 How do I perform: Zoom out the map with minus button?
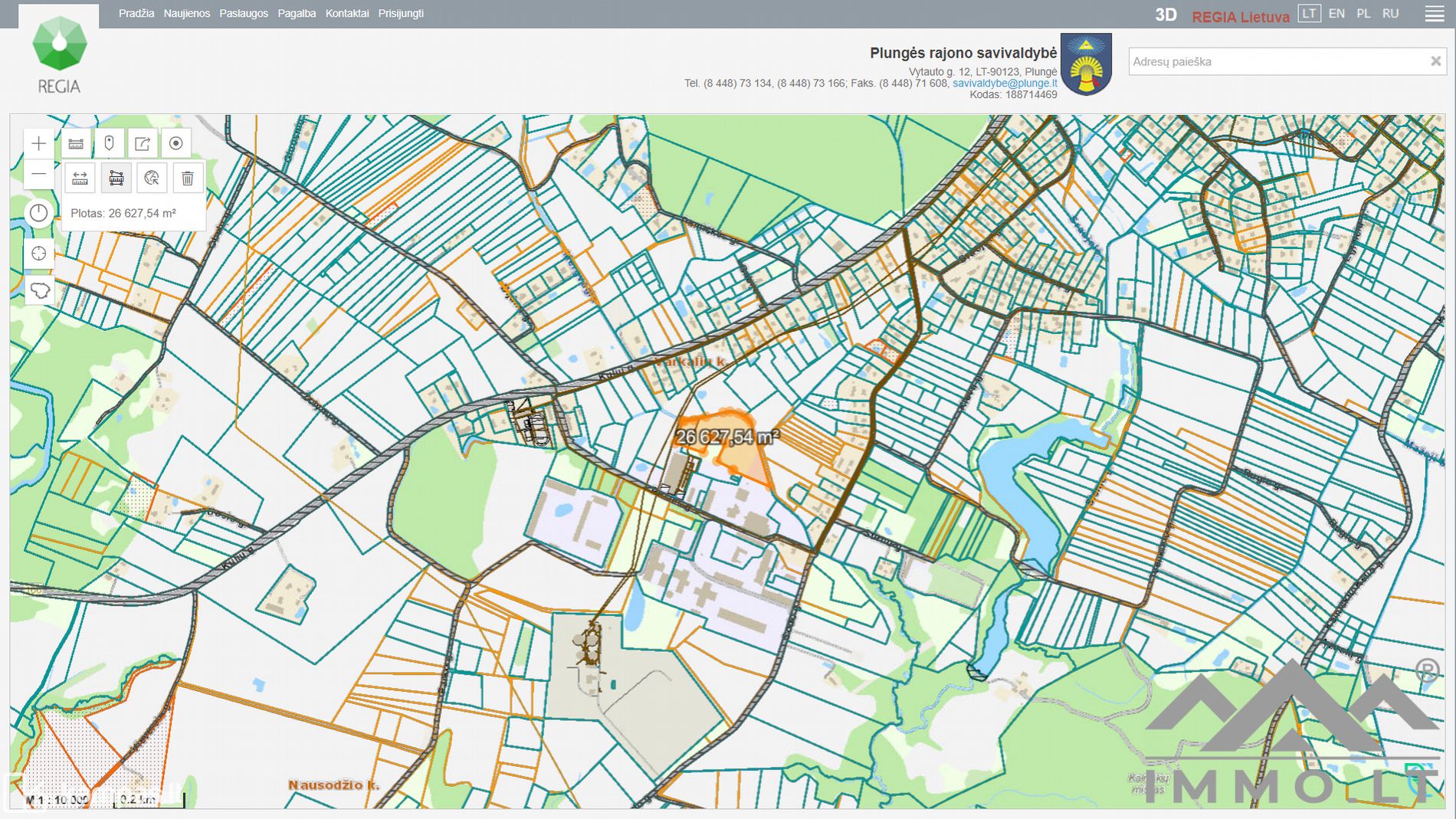click(x=39, y=175)
